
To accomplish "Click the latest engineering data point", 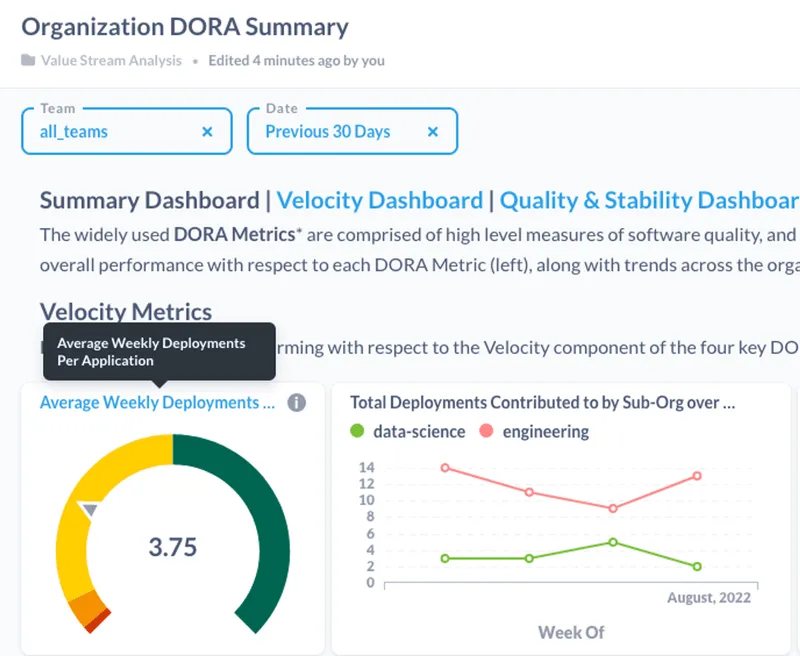I will click(x=698, y=478).
